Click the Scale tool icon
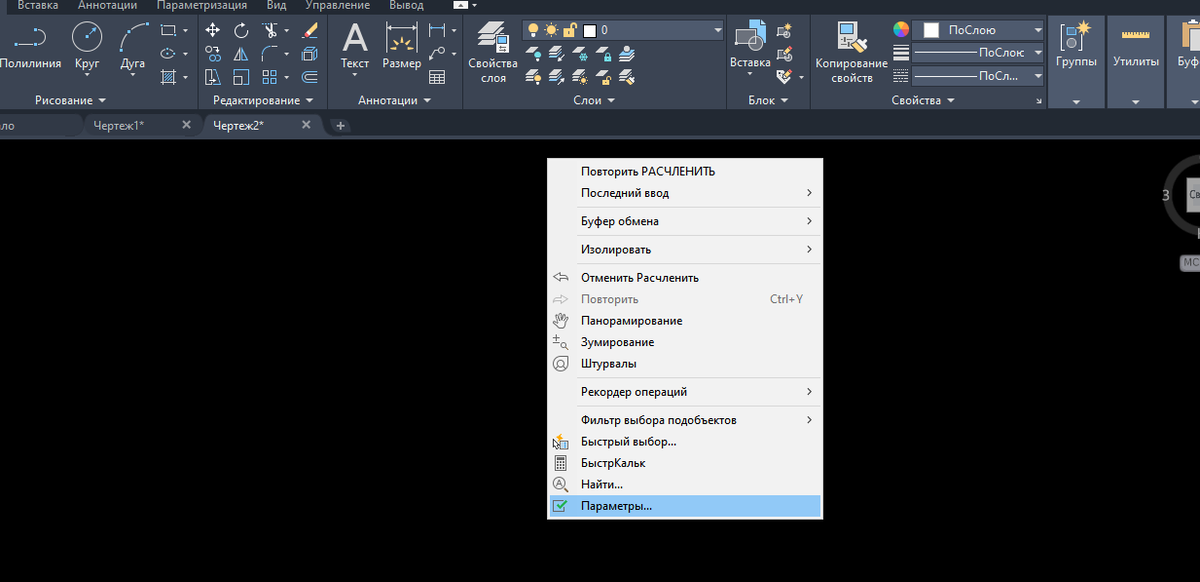 [241, 77]
